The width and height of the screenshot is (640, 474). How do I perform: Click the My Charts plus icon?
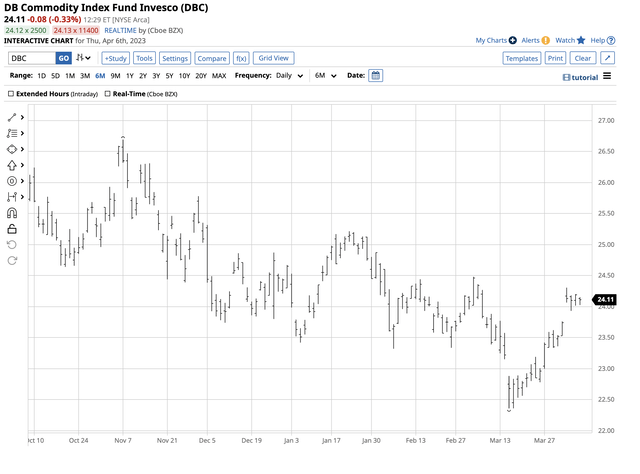point(513,40)
